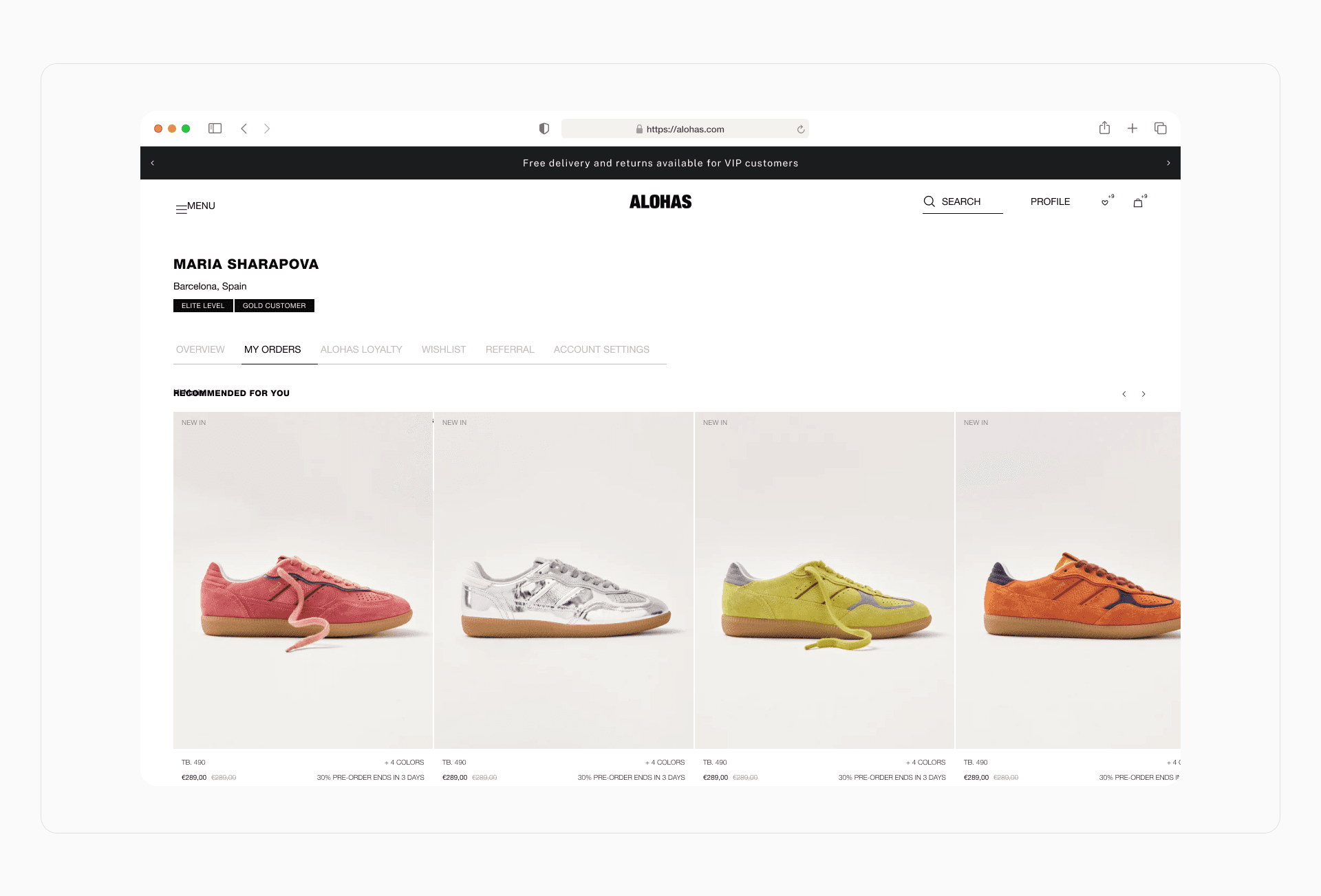This screenshot has width=1321, height=896.
Task: Click the browser share icon
Action: (1104, 128)
